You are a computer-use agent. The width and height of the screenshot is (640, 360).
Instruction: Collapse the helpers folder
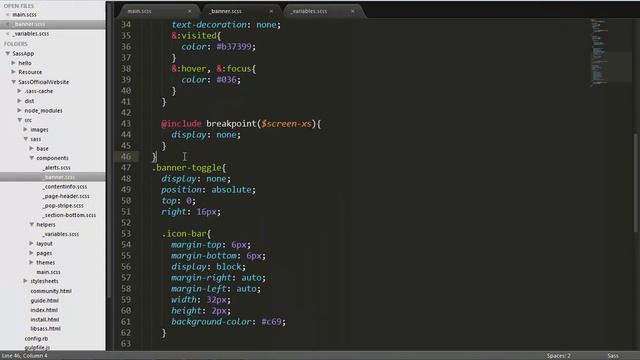pyautogui.click(x=31, y=224)
